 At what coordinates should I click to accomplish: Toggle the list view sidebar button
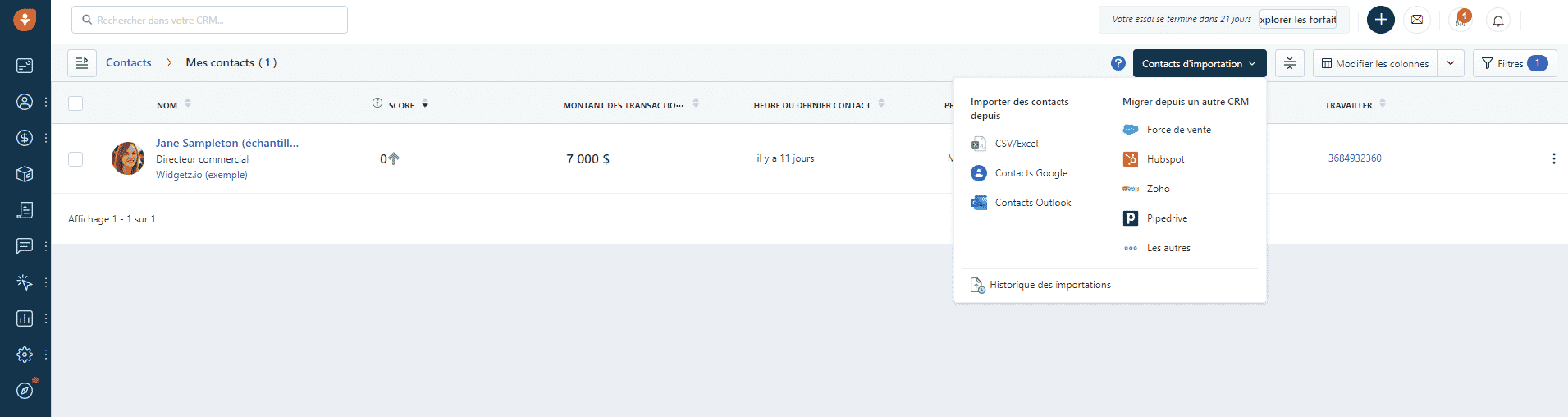point(82,63)
